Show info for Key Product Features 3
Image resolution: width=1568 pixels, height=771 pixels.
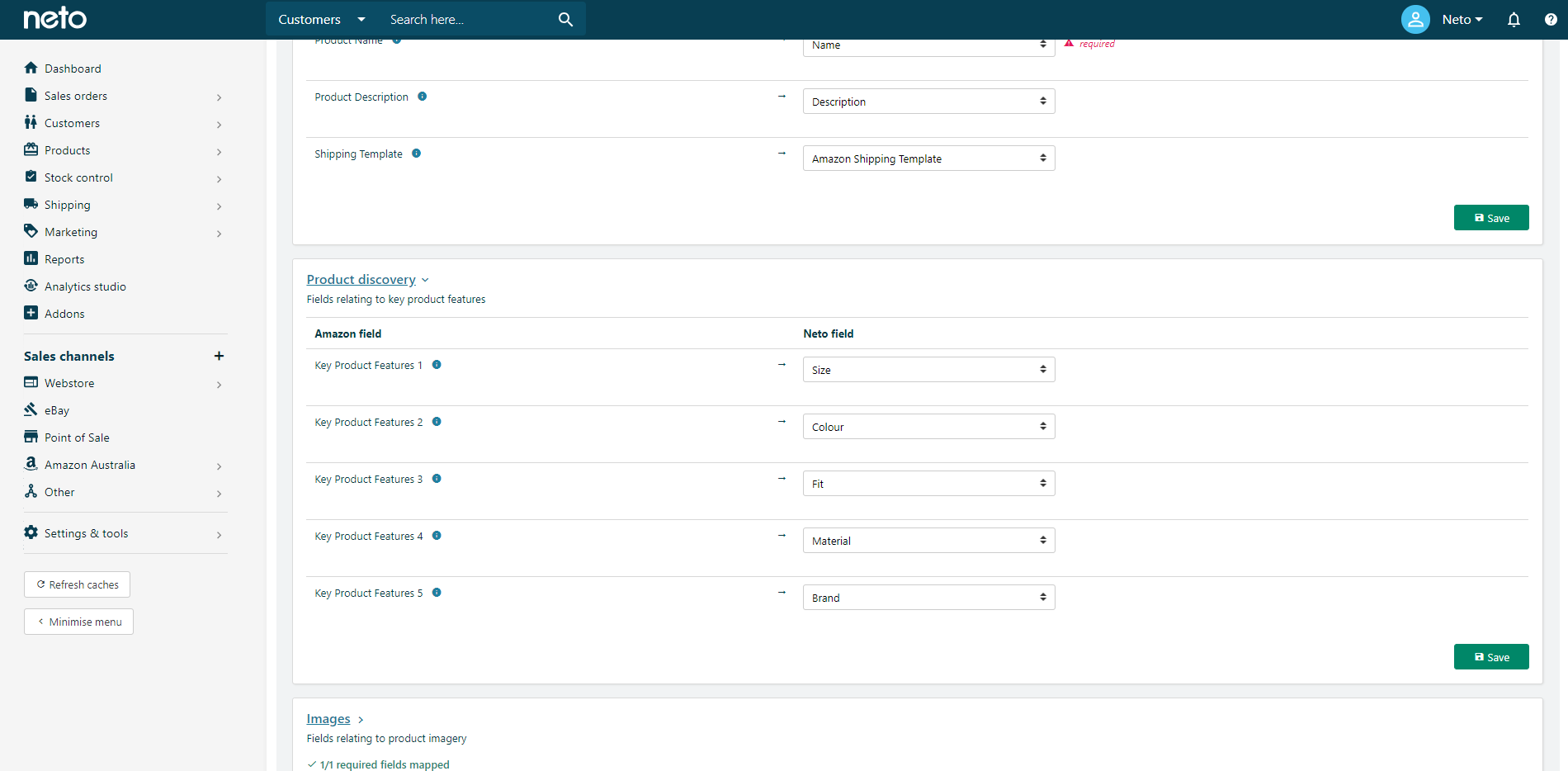(437, 479)
